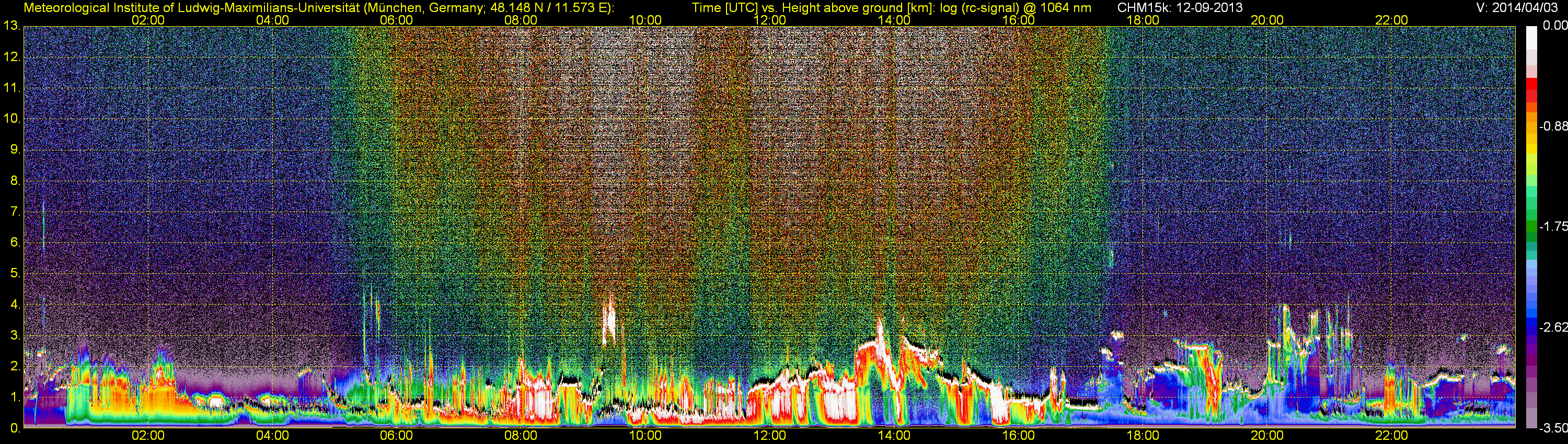Click the '02:00' label on the top time axis
1568x444 pixels.
[x=148, y=20]
